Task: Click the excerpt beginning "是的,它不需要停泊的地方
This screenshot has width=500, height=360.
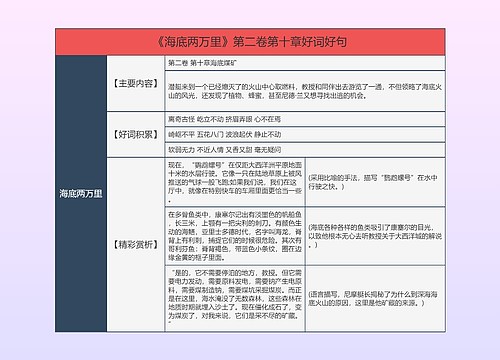Action: coord(235,299)
